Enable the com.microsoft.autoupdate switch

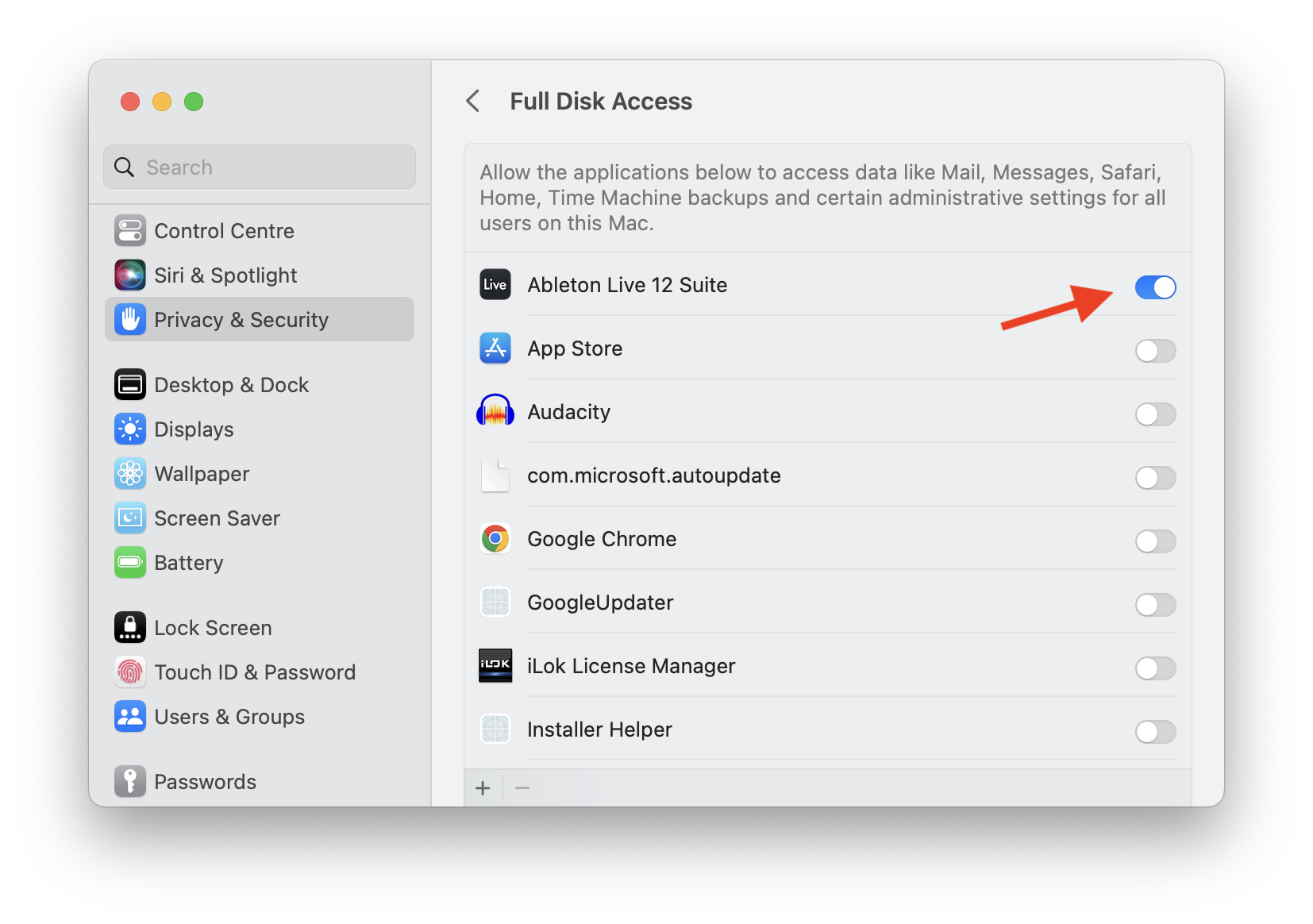point(1155,478)
